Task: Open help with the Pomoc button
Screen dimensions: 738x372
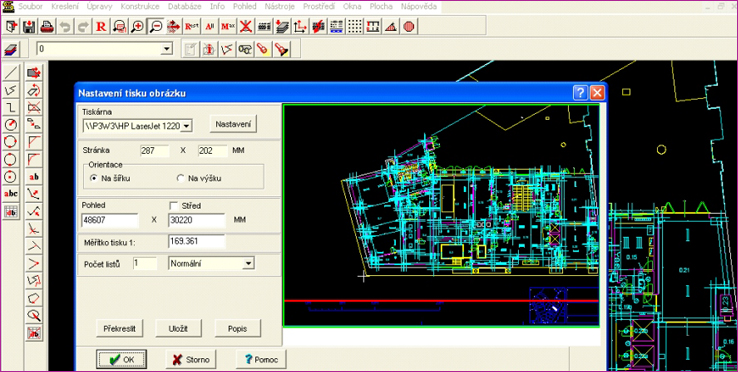Action: pos(261,360)
